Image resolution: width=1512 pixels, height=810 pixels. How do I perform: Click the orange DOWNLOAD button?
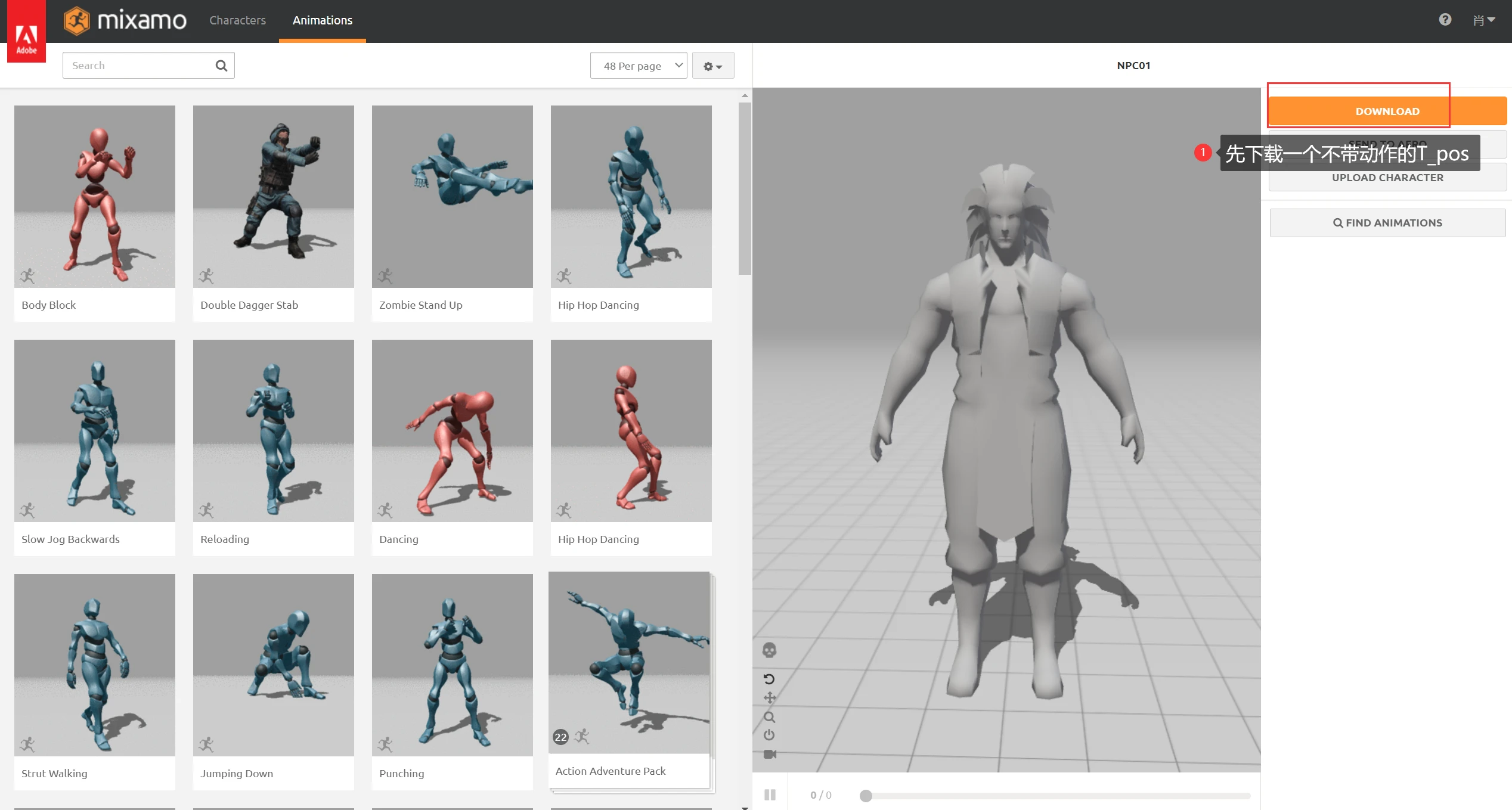pos(1387,111)
